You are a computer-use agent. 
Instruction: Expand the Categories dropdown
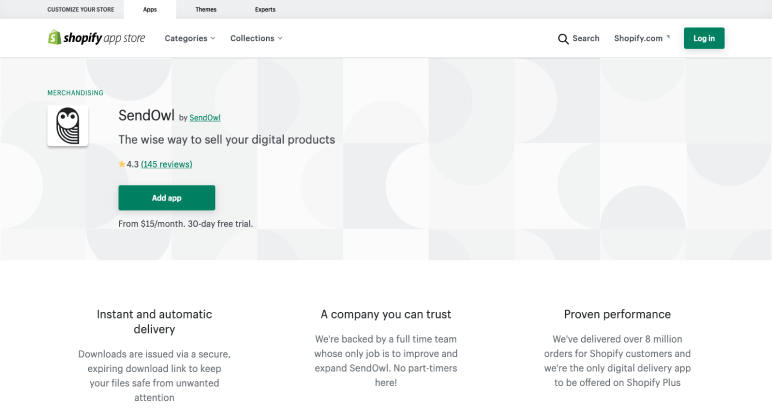pos(190,38)
